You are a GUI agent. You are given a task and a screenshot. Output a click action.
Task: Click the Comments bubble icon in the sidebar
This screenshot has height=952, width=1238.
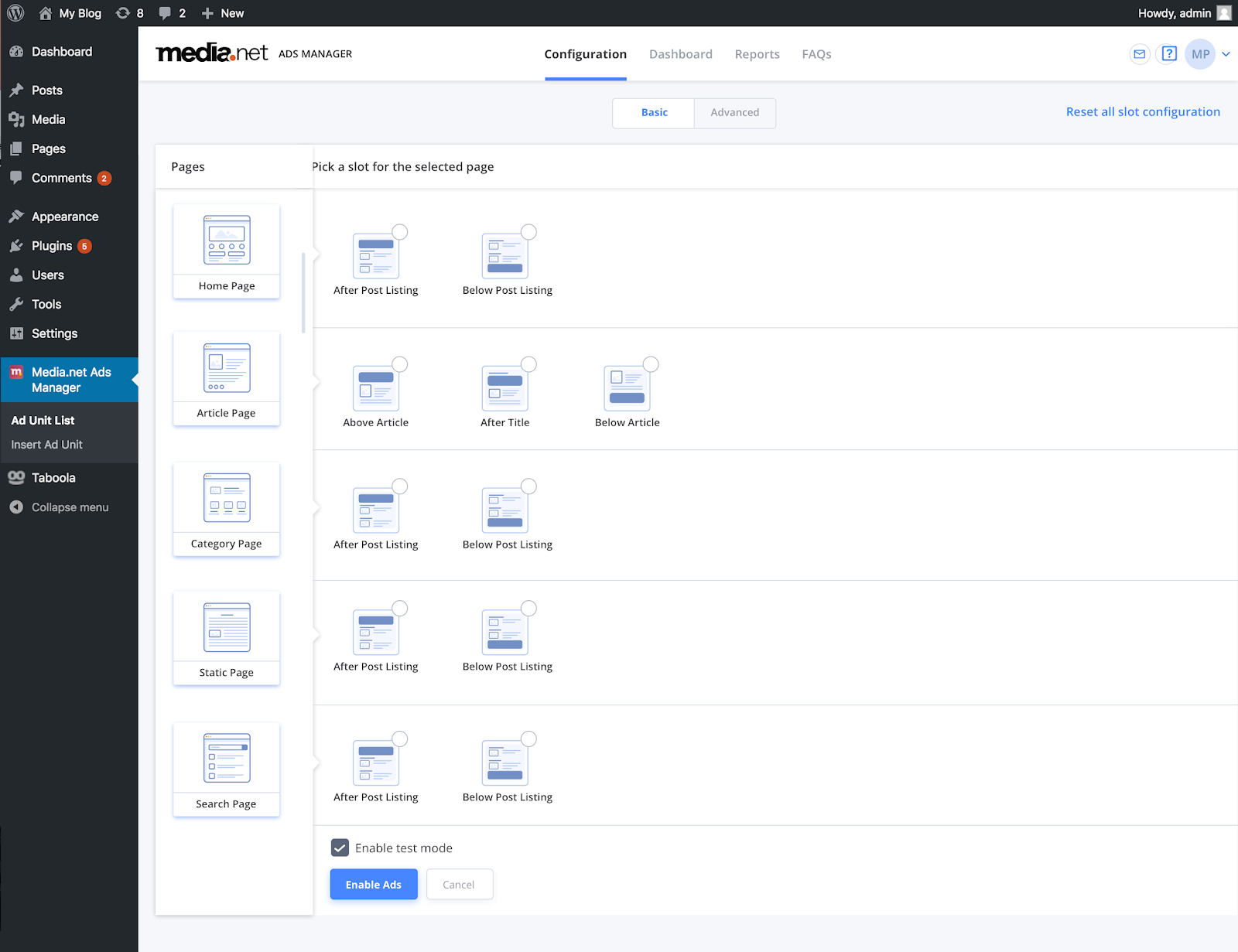click(16, 178)
